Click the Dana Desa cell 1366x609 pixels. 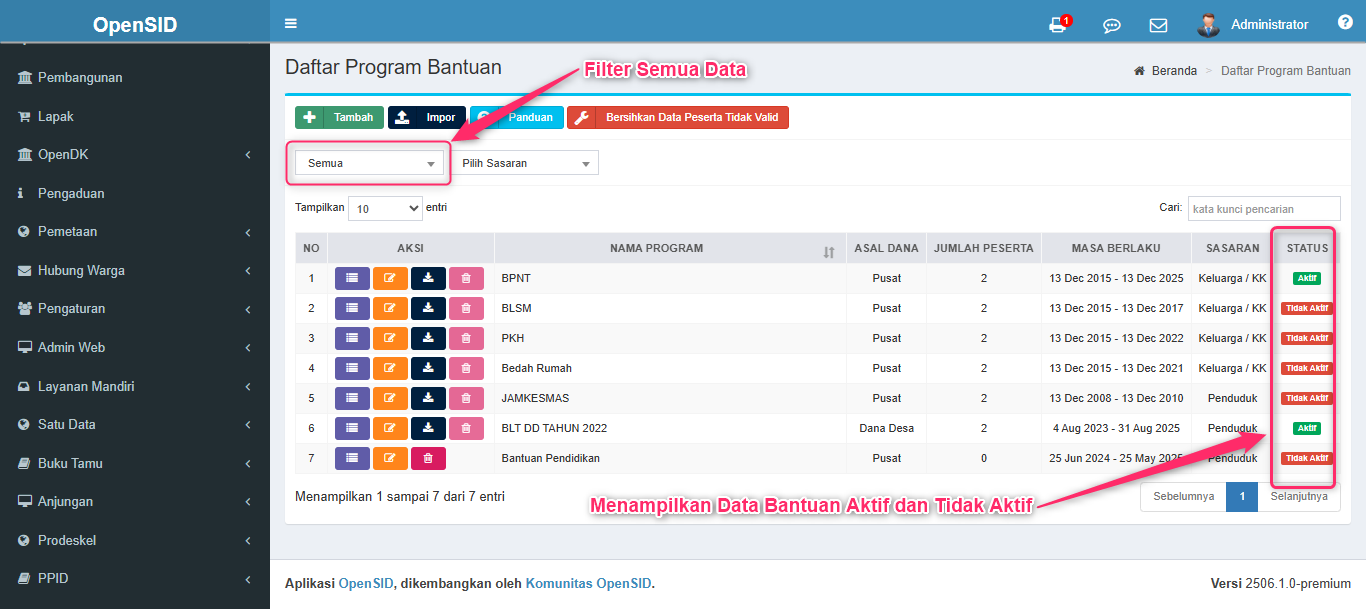886,428
